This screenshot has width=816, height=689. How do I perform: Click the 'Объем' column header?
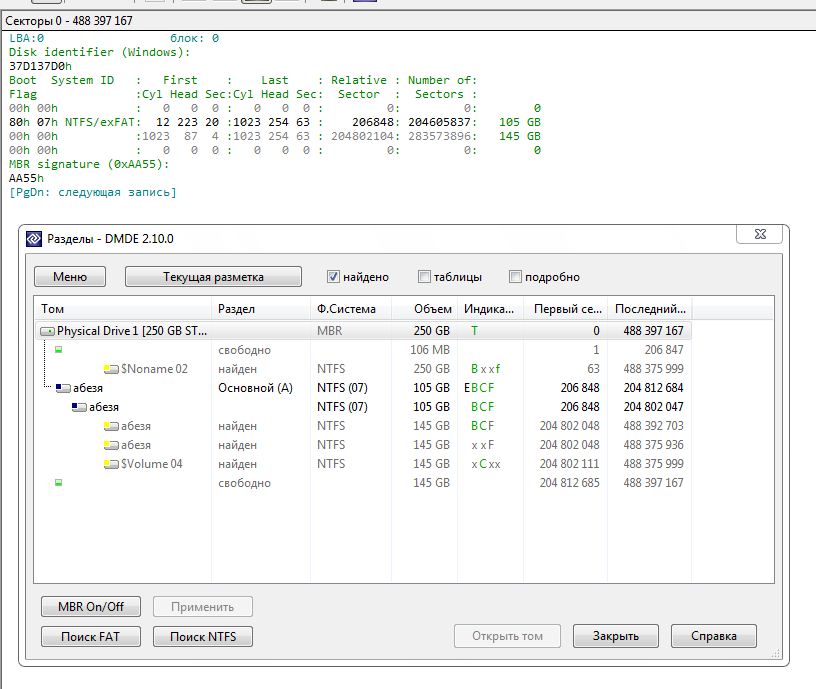pos(432,309)
